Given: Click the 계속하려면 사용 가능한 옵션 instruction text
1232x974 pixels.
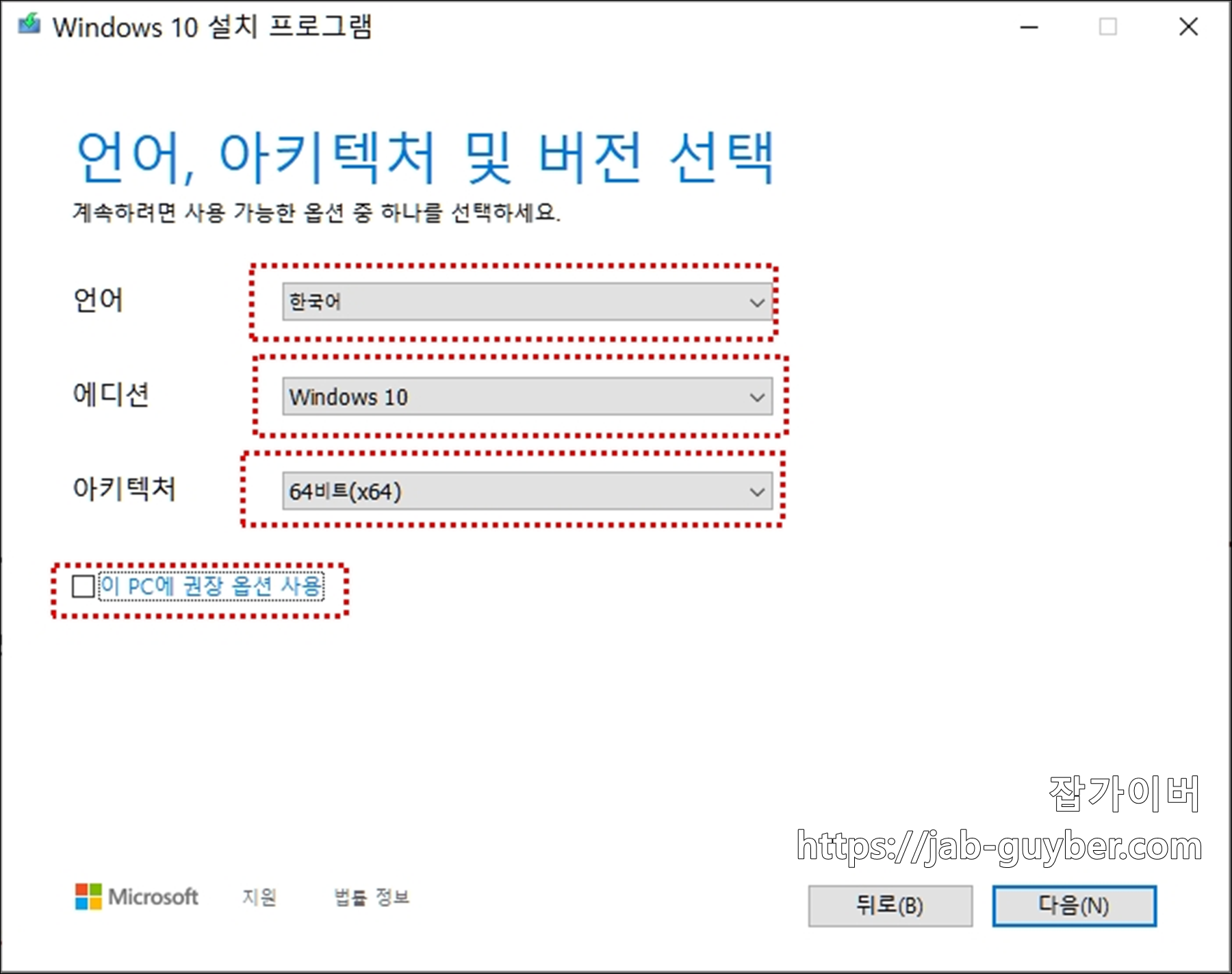Looking at the screenshot, I should tap(317, 212).
